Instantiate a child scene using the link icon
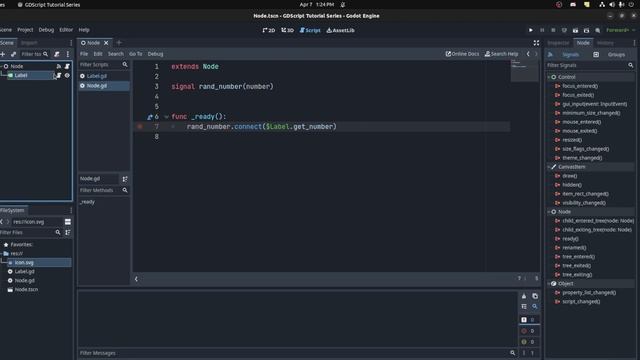The image size is (640, 360). (x=13, y=54)
